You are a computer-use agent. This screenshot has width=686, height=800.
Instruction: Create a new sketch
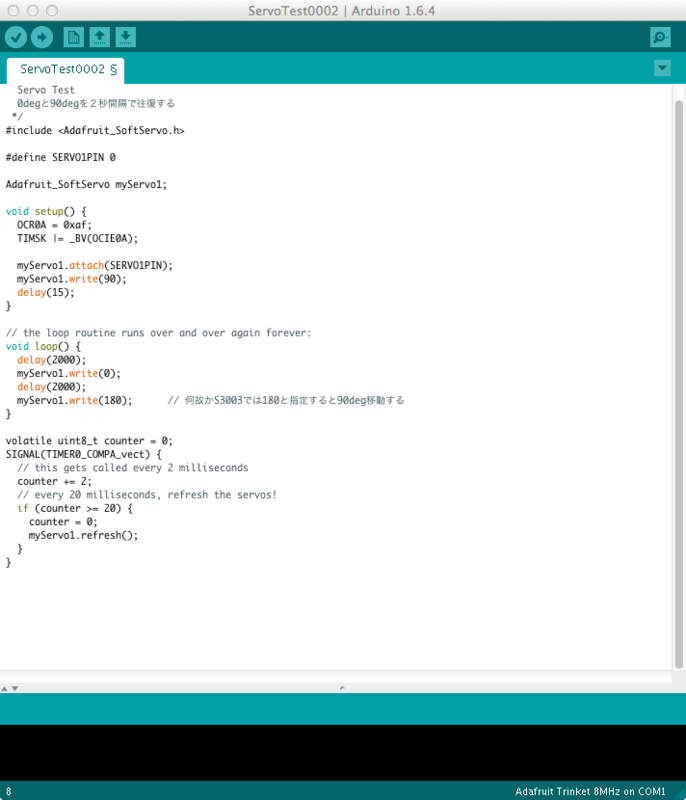click(x=73, y=37)
